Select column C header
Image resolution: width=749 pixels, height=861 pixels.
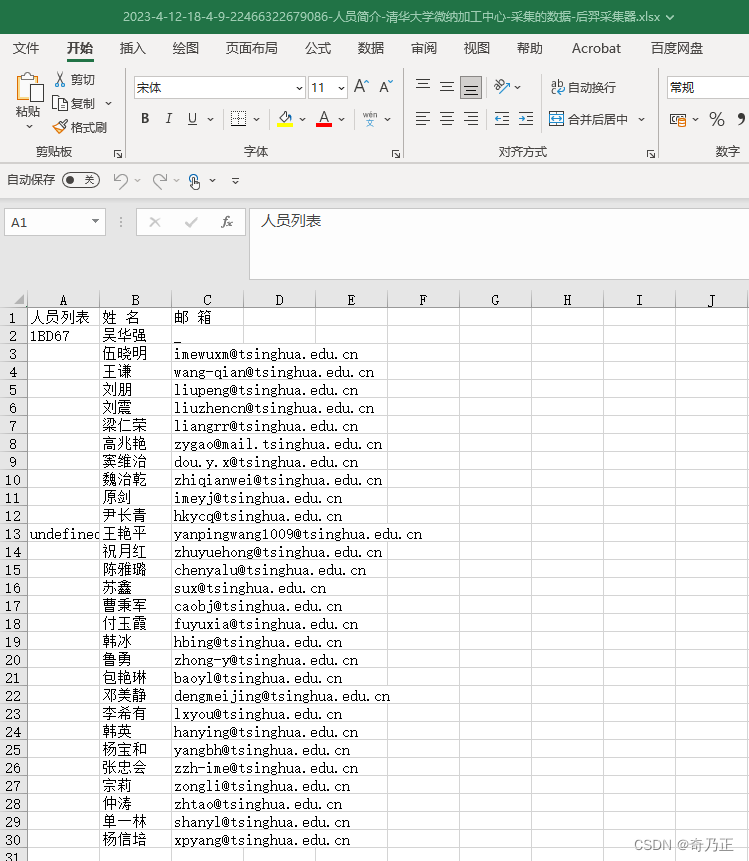(207, 300)
